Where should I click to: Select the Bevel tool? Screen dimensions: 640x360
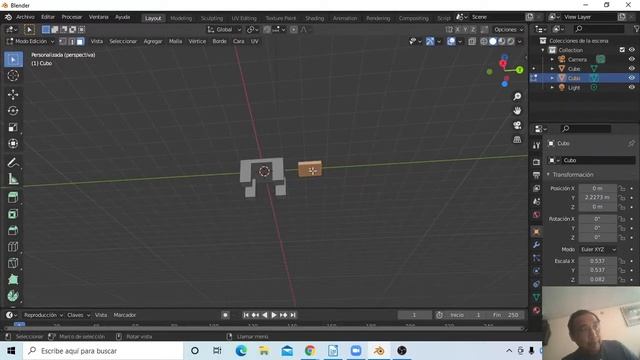(x=13, y=230)
